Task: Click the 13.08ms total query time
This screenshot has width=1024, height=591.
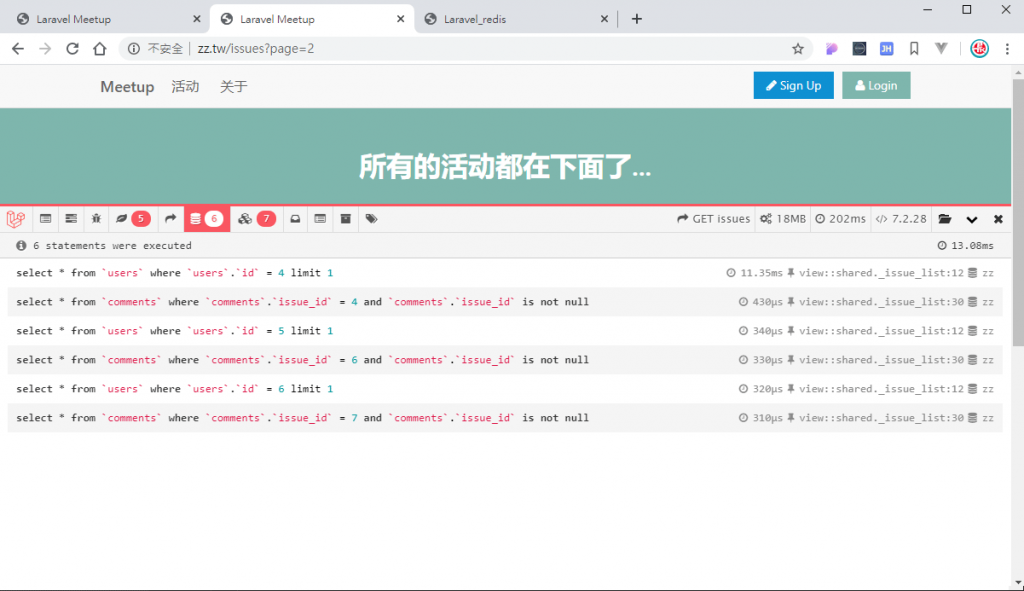Action: 966,246
